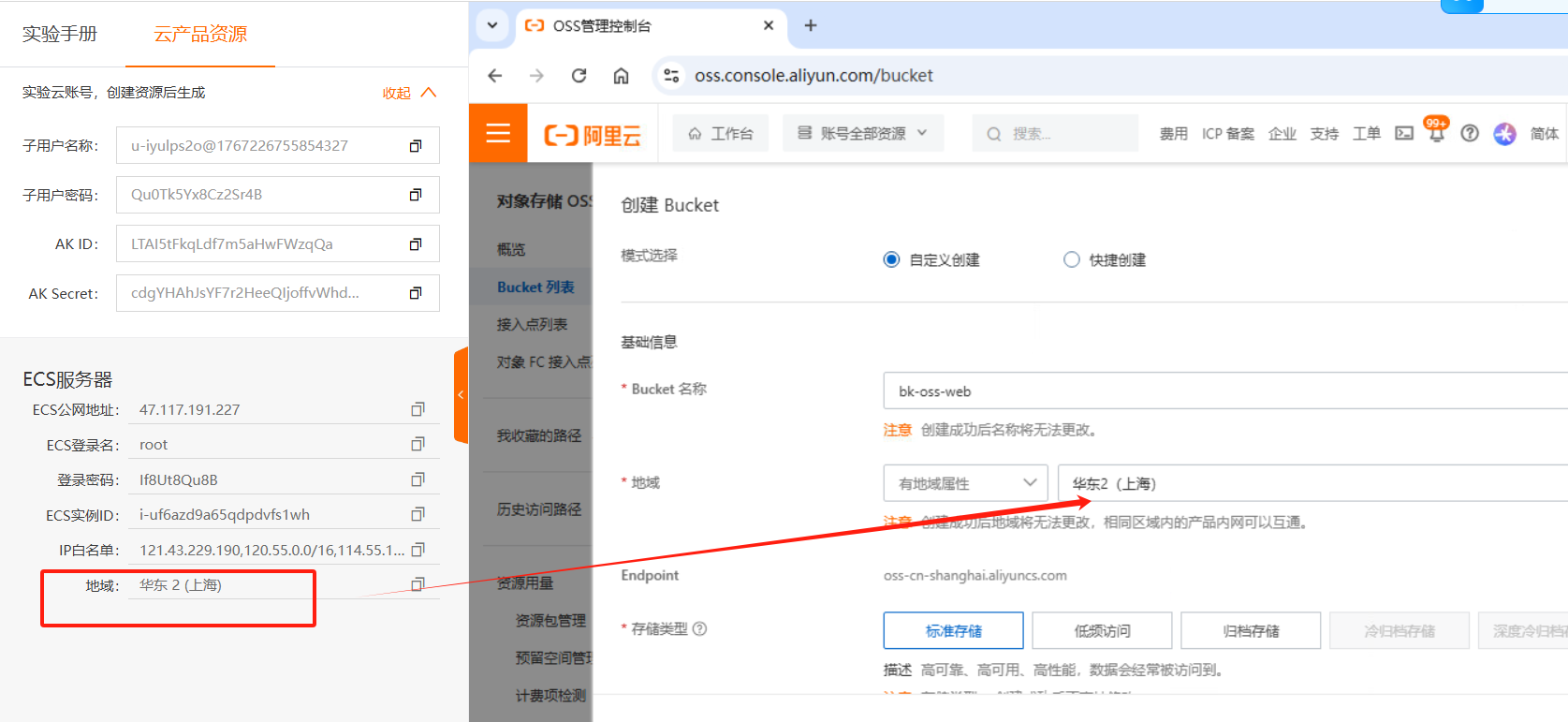This screenshot has height=722, width=1568.
Task: Open the browser home page
Action: (x=621, y=76)
